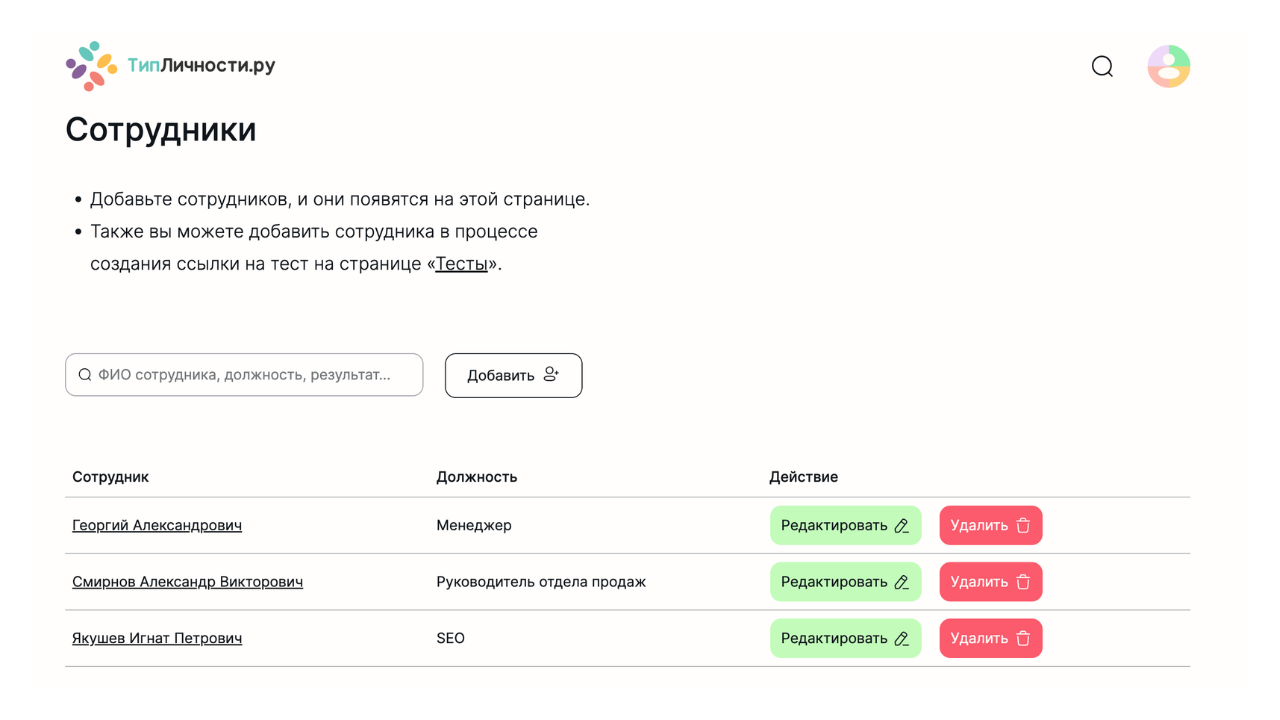Click the trash icon for Смирнов row
This screenshot has height=720, width=1280.
coord(1023,582)
